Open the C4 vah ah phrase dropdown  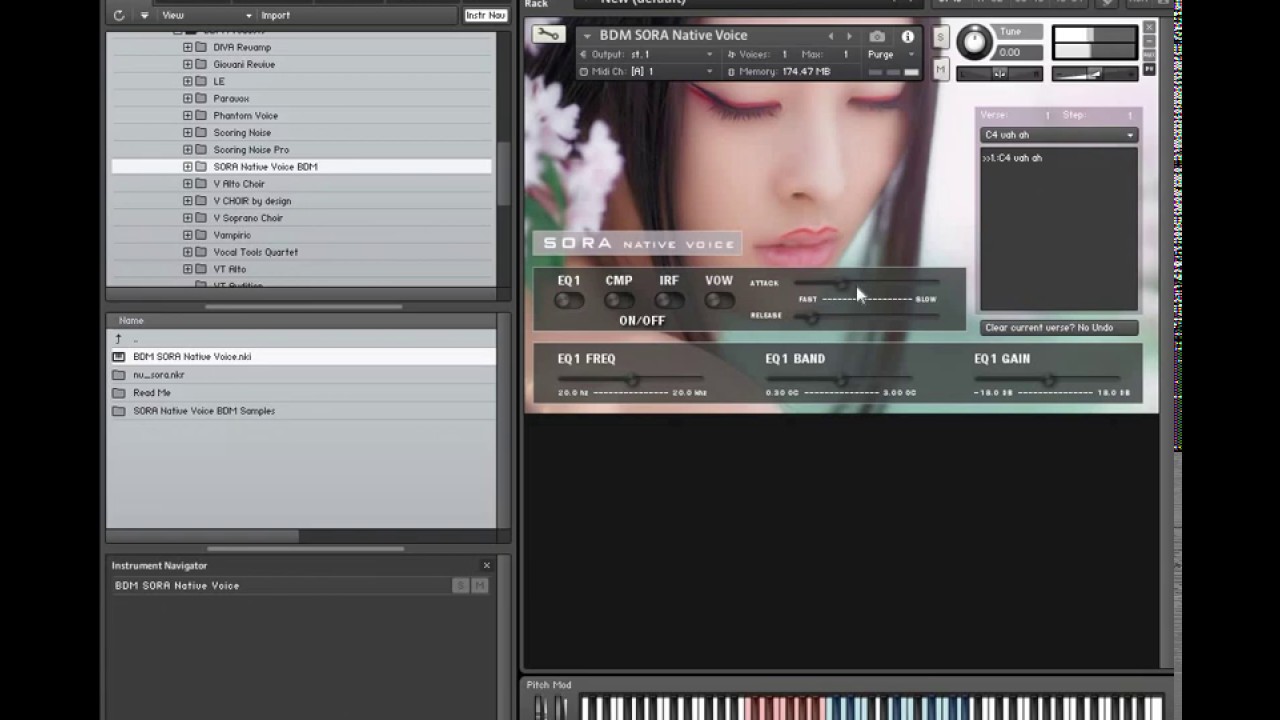pos(1059,135)
